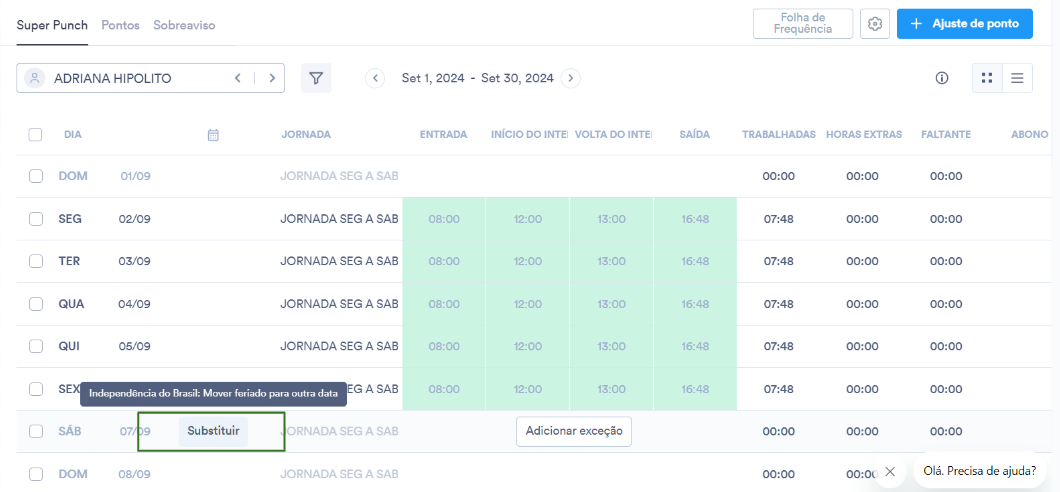The height and width of the screenshot is (492, 1060).
Task: Open settings gear next to Folha de Frequência
Action: coord(875,24)
